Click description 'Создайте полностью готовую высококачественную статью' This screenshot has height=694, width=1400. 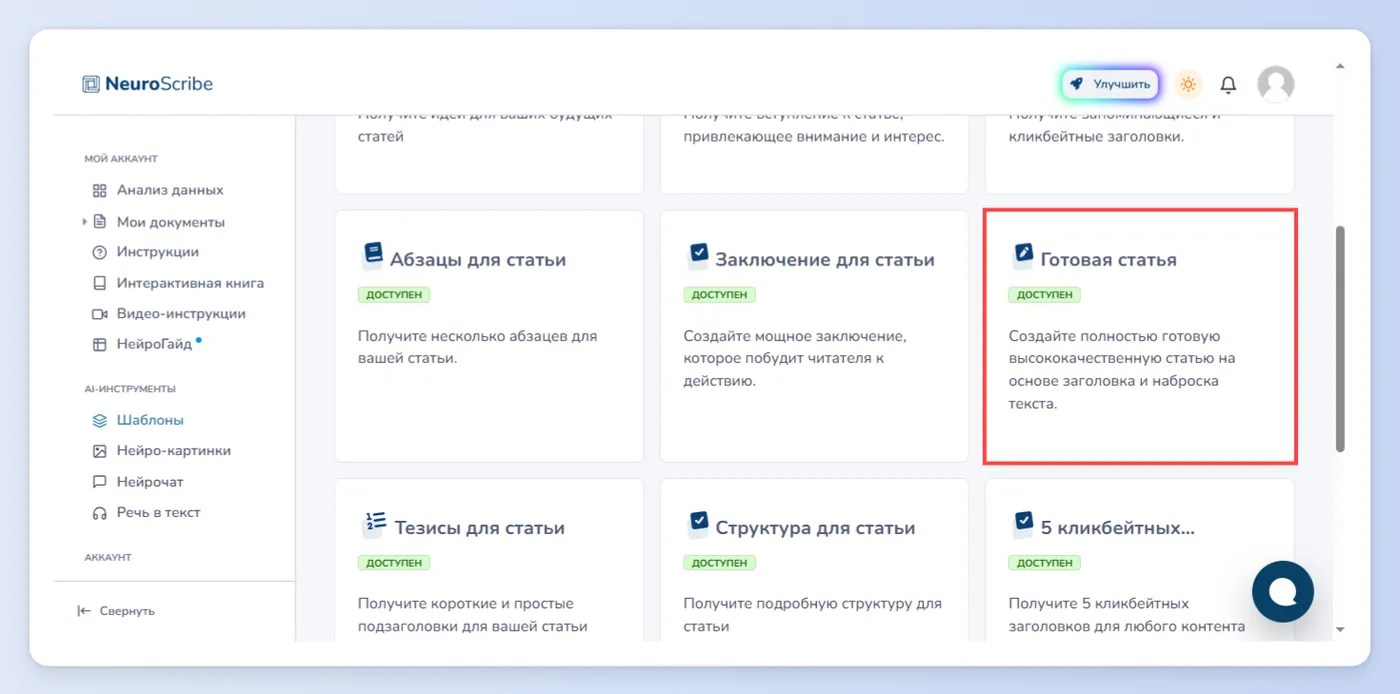tap(1122, 370)
